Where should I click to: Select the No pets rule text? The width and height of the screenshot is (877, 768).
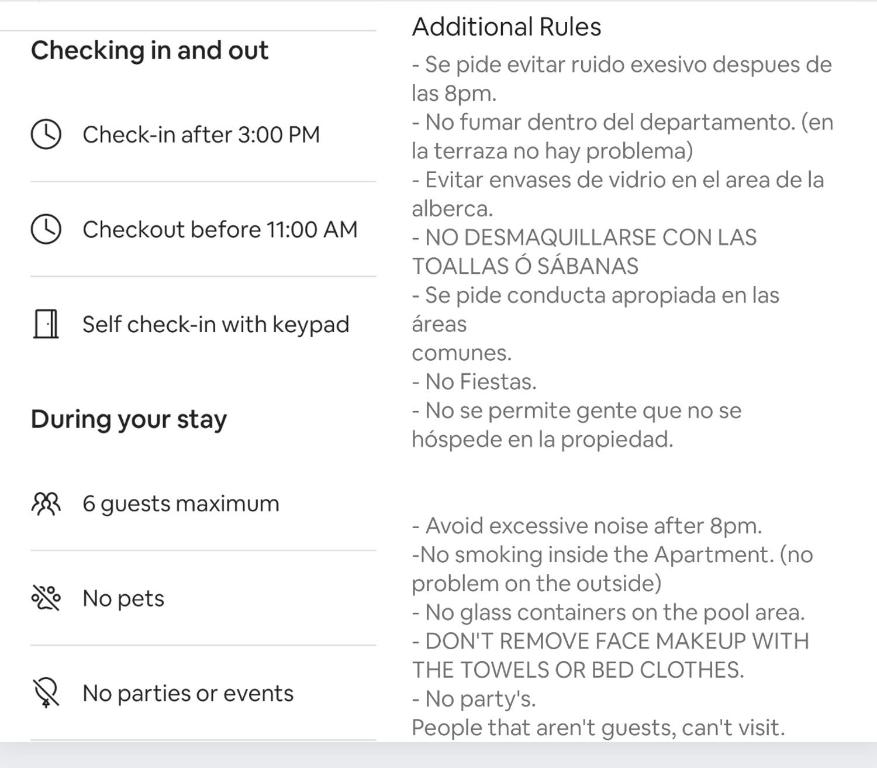pyautogui.click(x=123, y=599)
